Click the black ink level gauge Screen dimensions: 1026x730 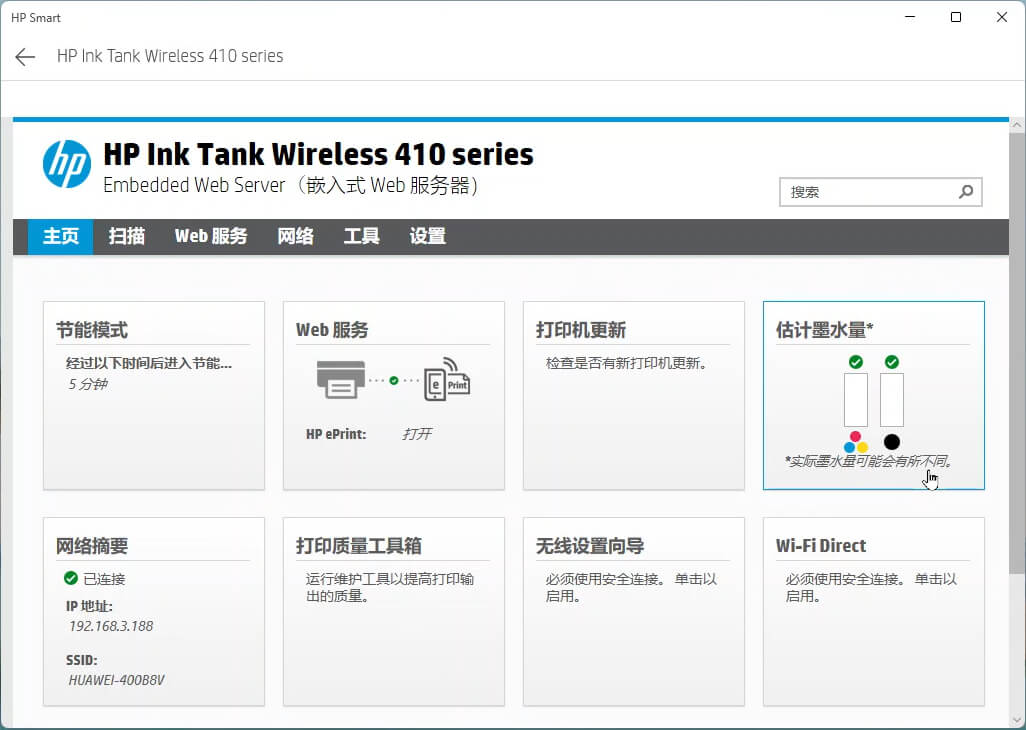[891, 400]
